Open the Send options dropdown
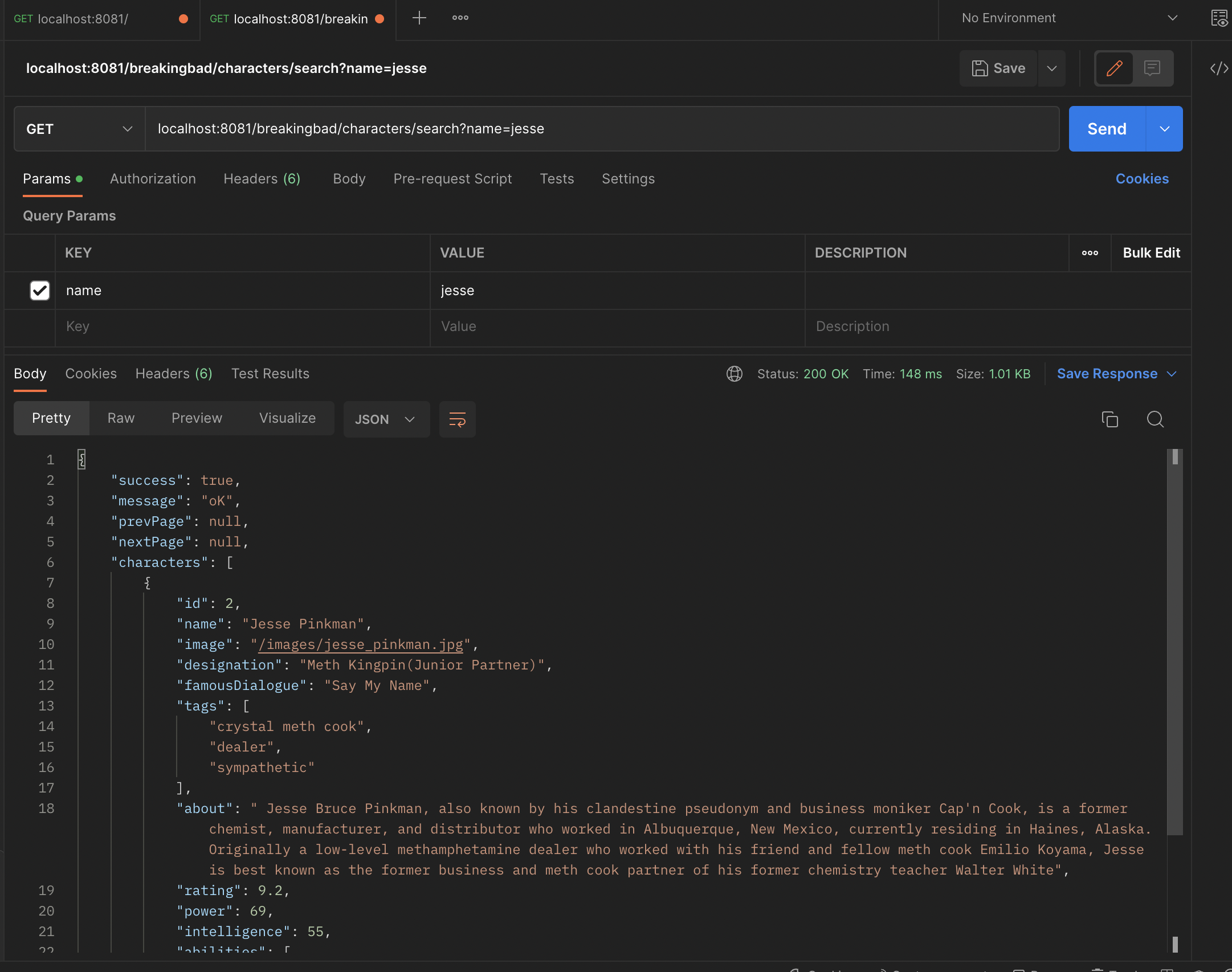The height and width of the screenshot is (972, 1232). 1164,128
